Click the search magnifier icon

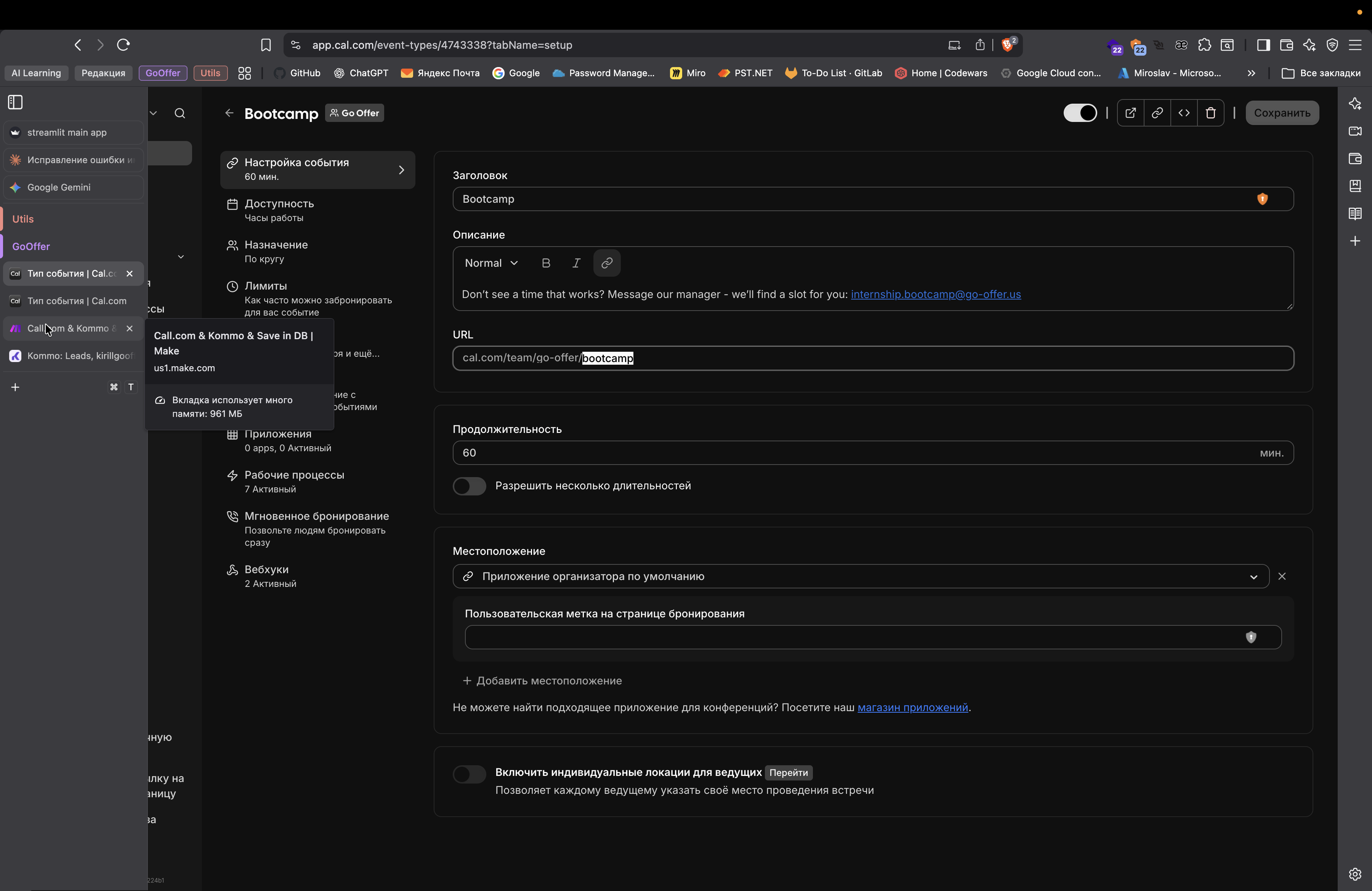click(180, 114)
